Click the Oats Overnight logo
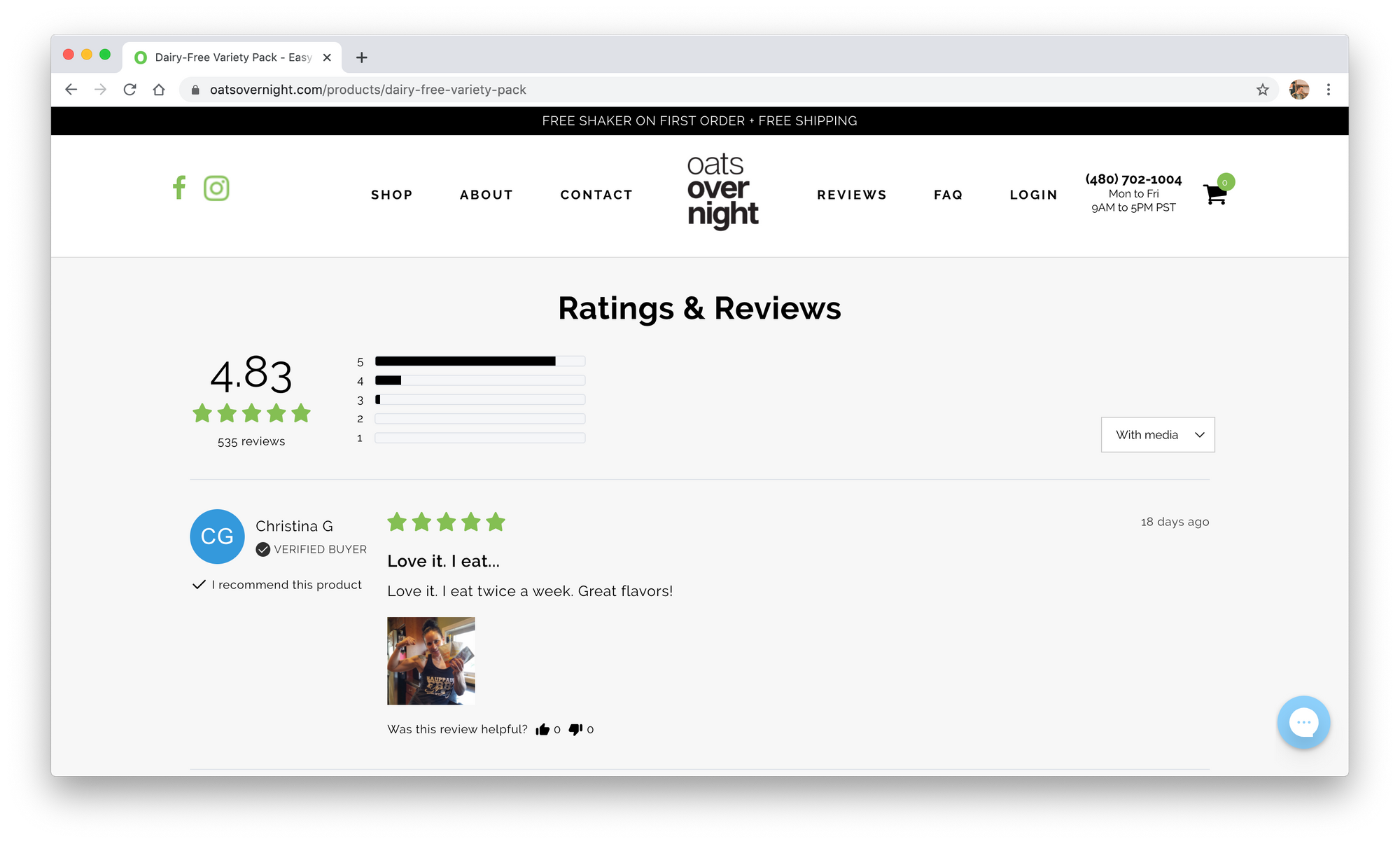 722,191
